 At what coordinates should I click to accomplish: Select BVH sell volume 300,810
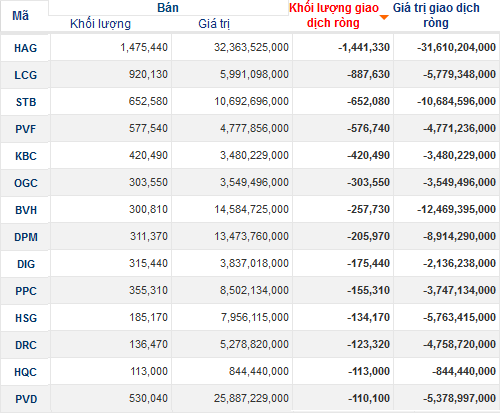point(148,209)
